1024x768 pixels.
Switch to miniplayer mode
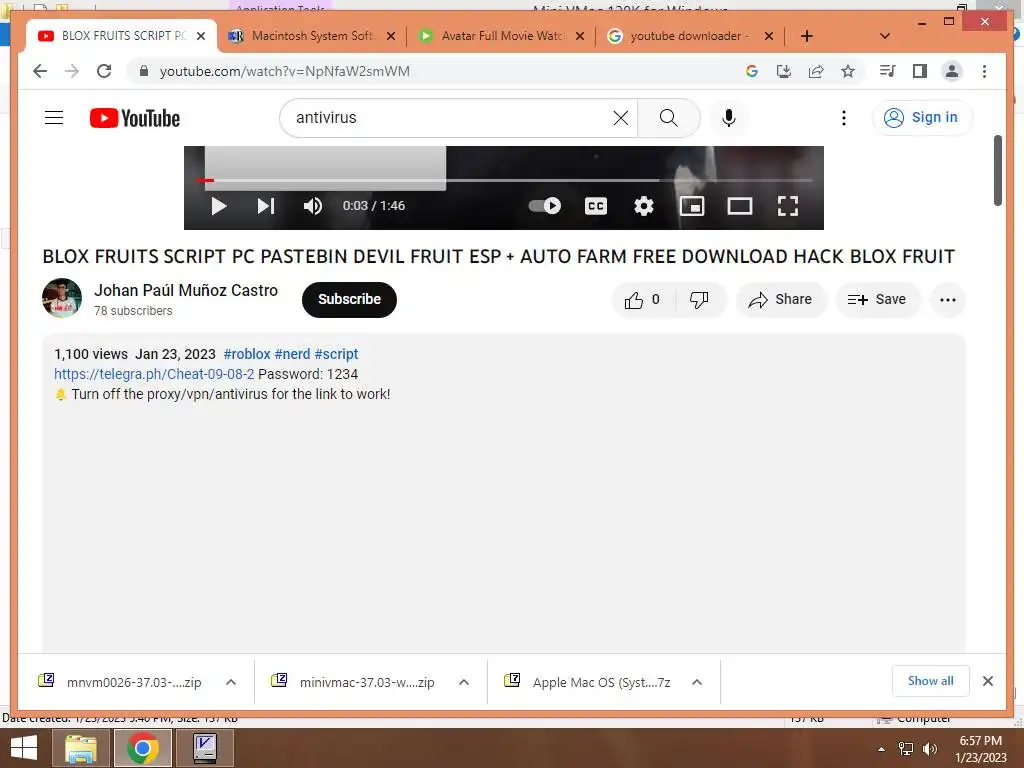(x=692, y=206)
